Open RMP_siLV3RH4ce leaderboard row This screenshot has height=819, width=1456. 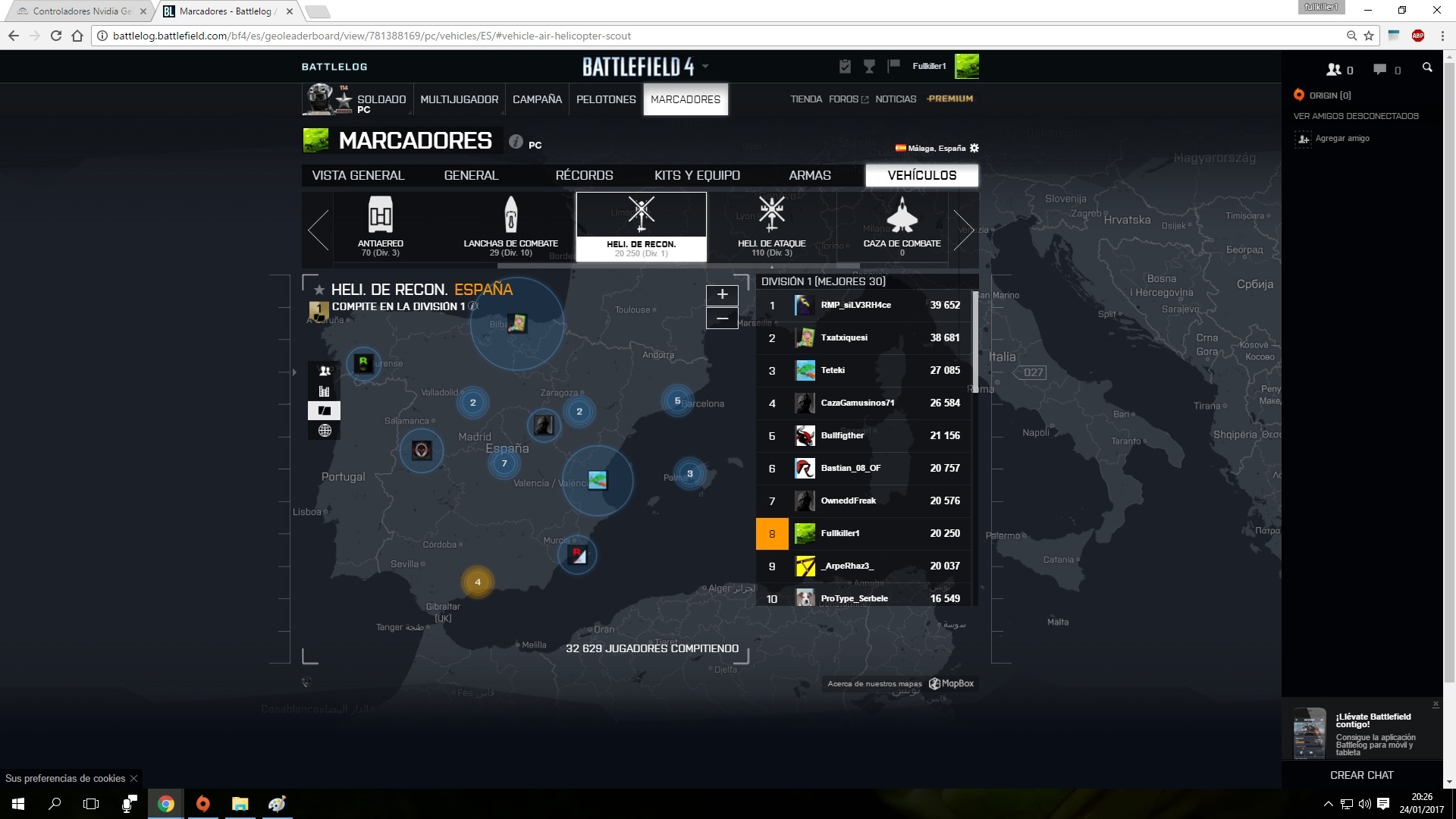(864, 305)
